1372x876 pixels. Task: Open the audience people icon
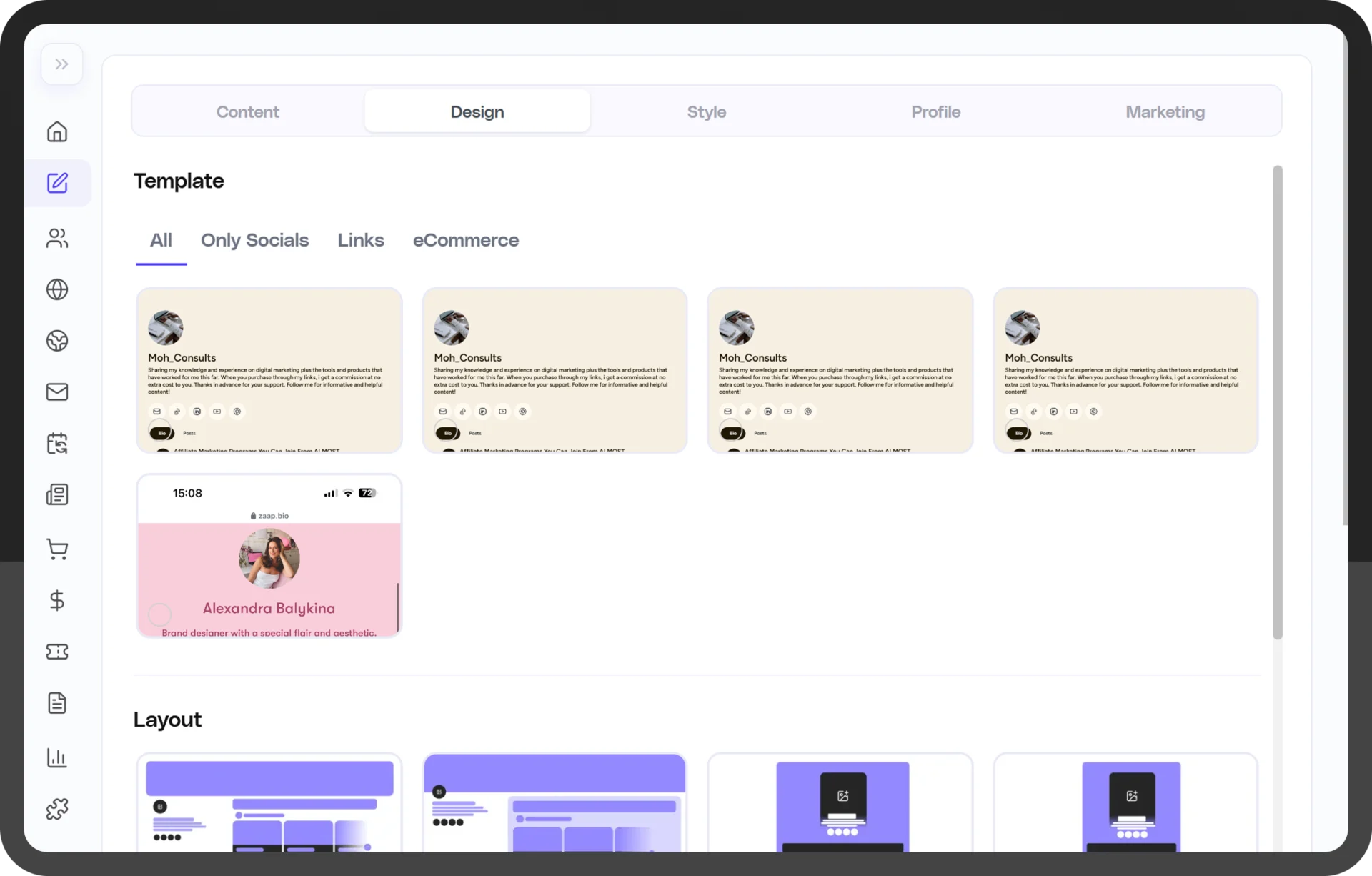[57, 238]
